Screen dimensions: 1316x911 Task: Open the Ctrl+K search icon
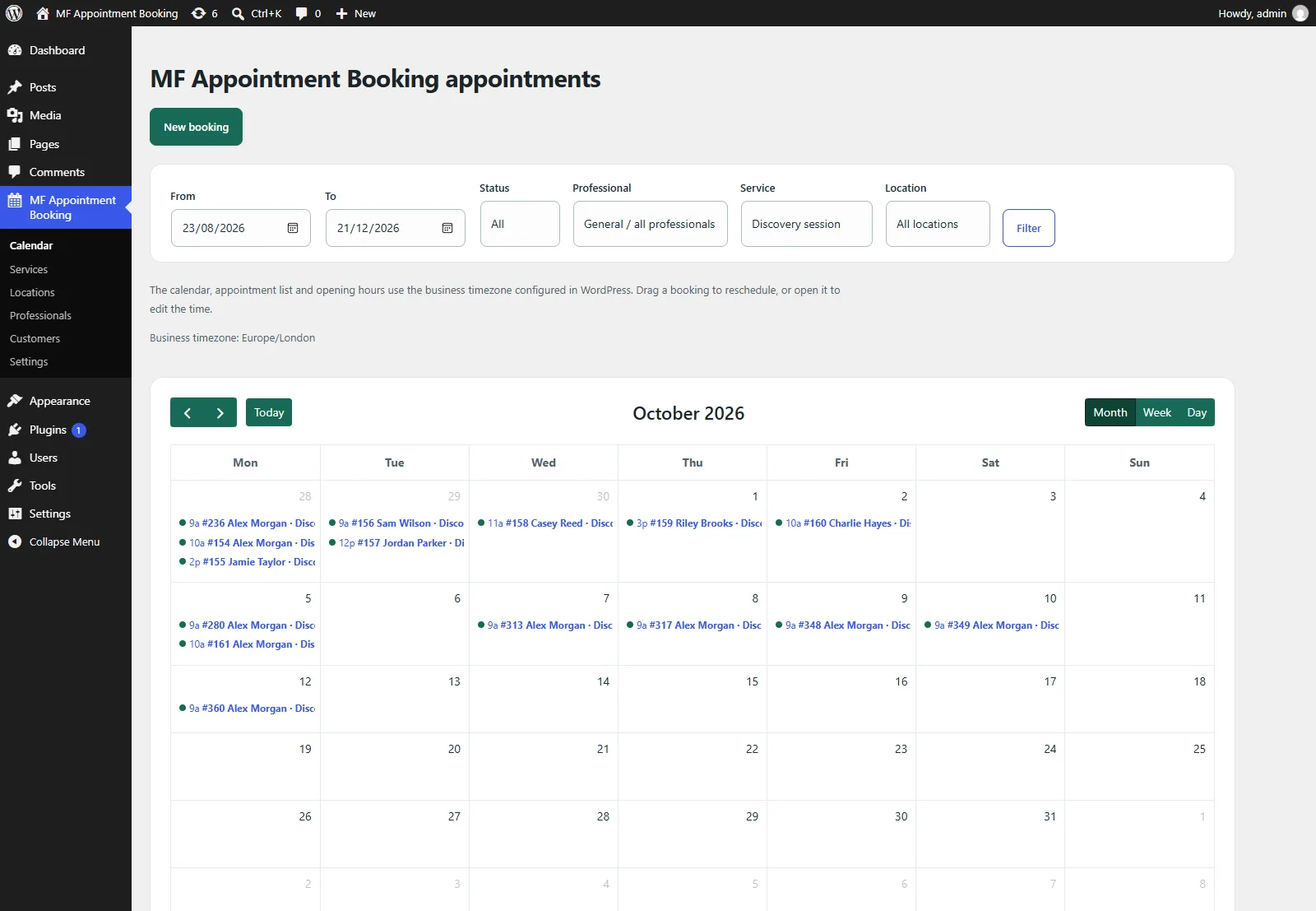pos(238,13)
